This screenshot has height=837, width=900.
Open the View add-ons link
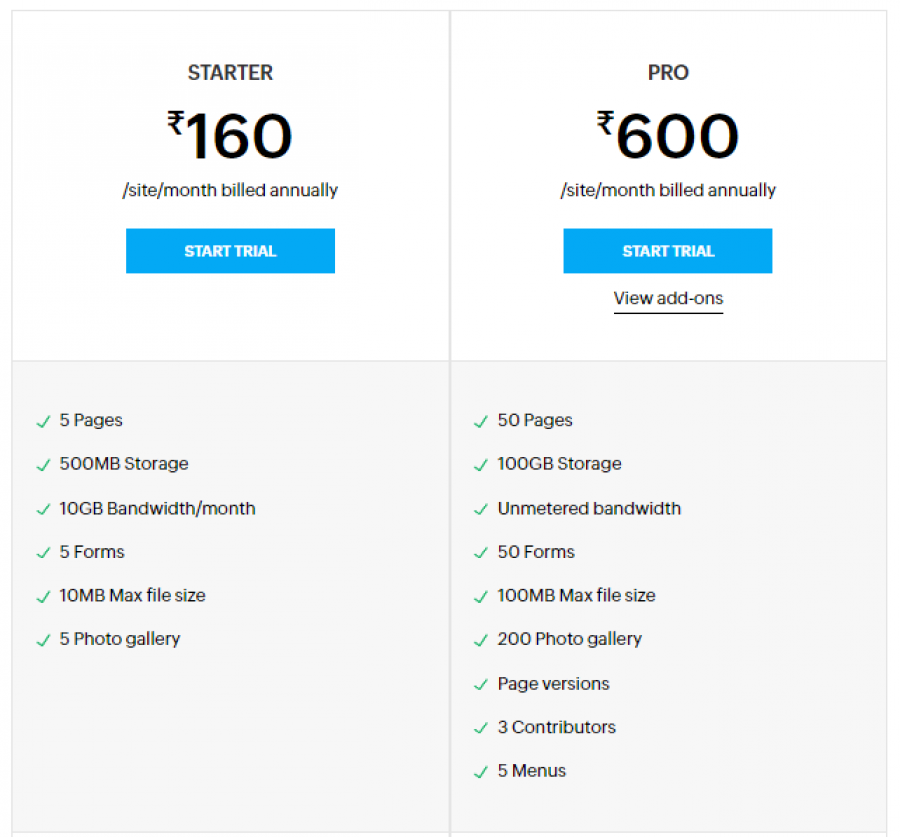[x=668, y=298]
